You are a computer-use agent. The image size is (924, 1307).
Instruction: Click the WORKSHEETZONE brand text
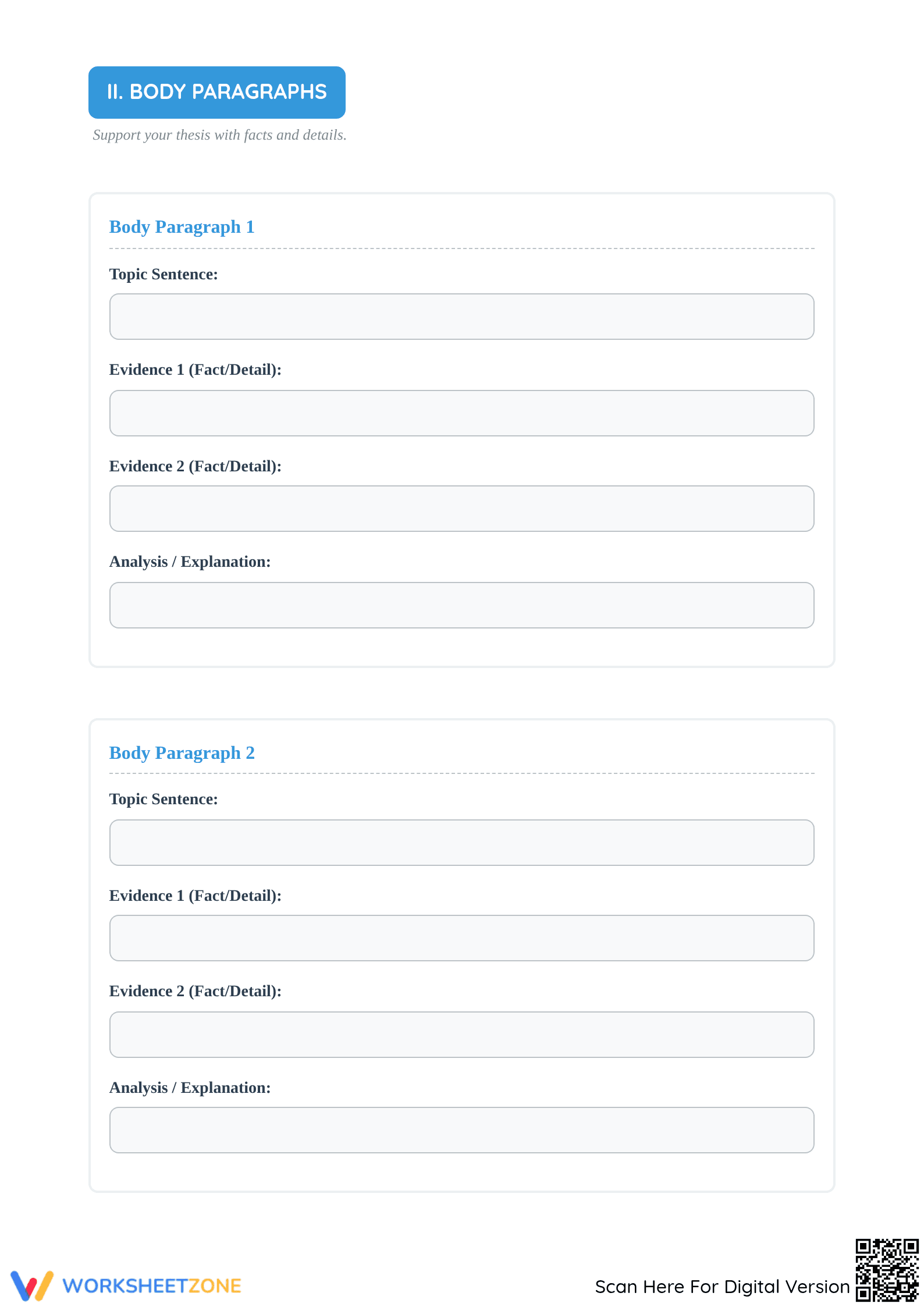152,1286
